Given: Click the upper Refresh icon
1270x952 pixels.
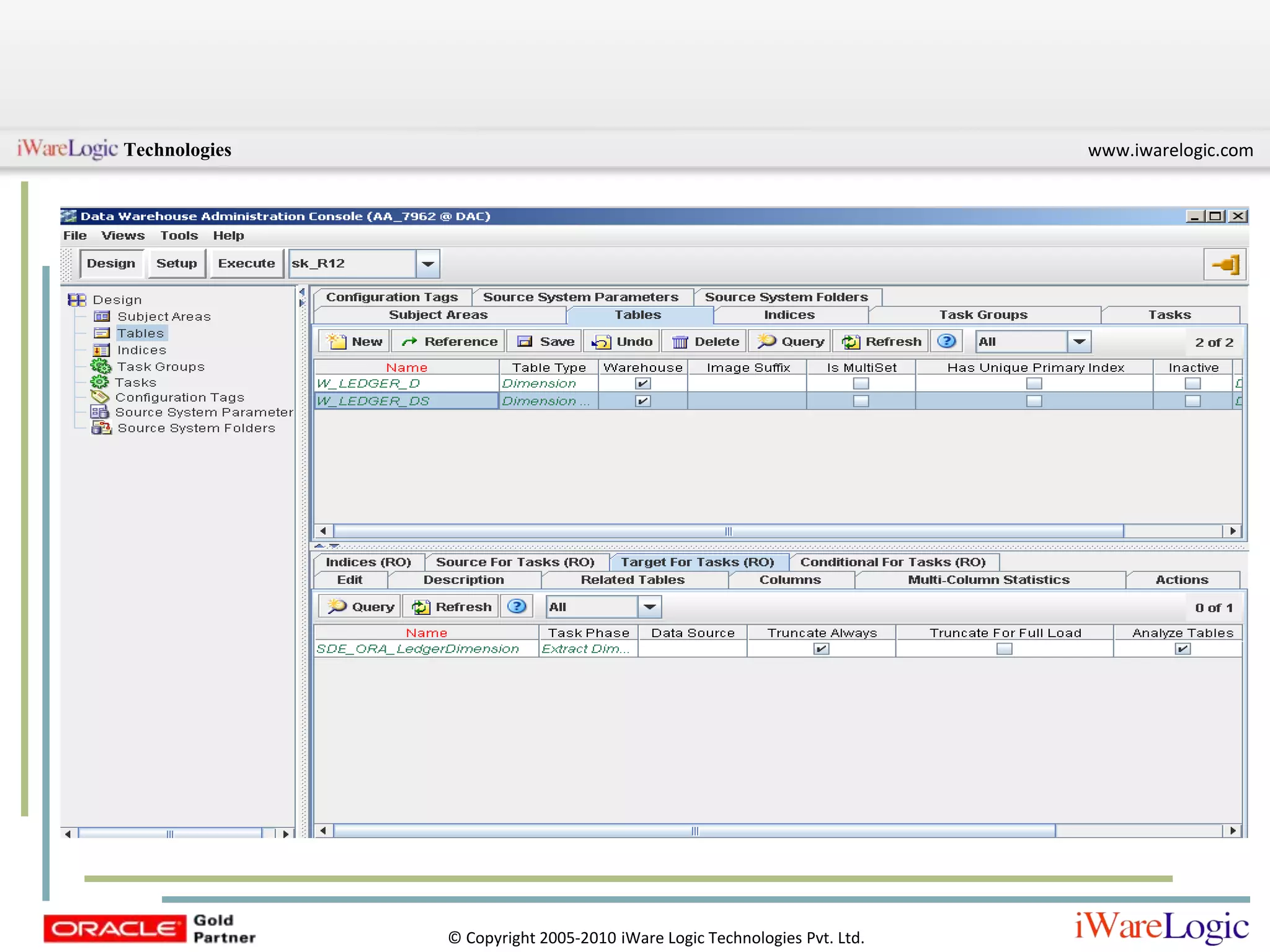Looking at the screenshot, I should point(851,342).
